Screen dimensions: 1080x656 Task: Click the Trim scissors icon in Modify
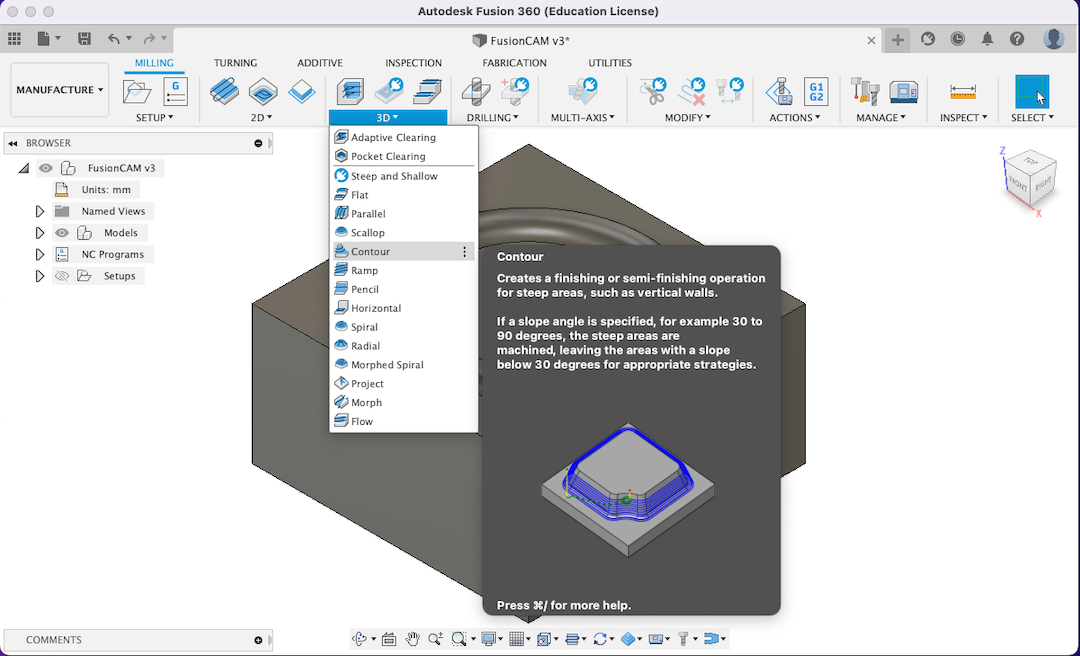652,92
